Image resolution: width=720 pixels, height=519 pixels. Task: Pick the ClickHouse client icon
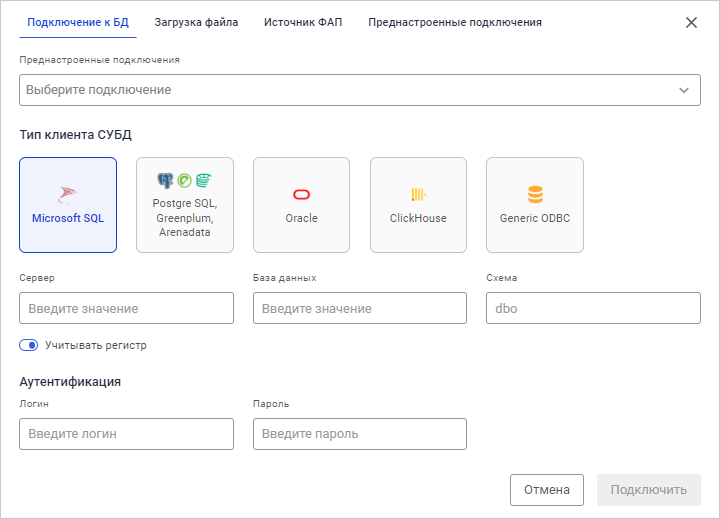pos(418,195)
